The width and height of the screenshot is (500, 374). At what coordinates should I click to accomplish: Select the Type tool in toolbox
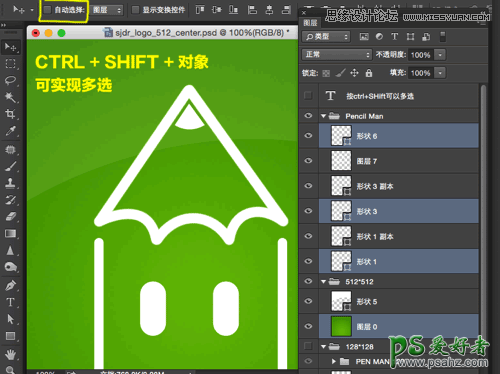point(10,302)
